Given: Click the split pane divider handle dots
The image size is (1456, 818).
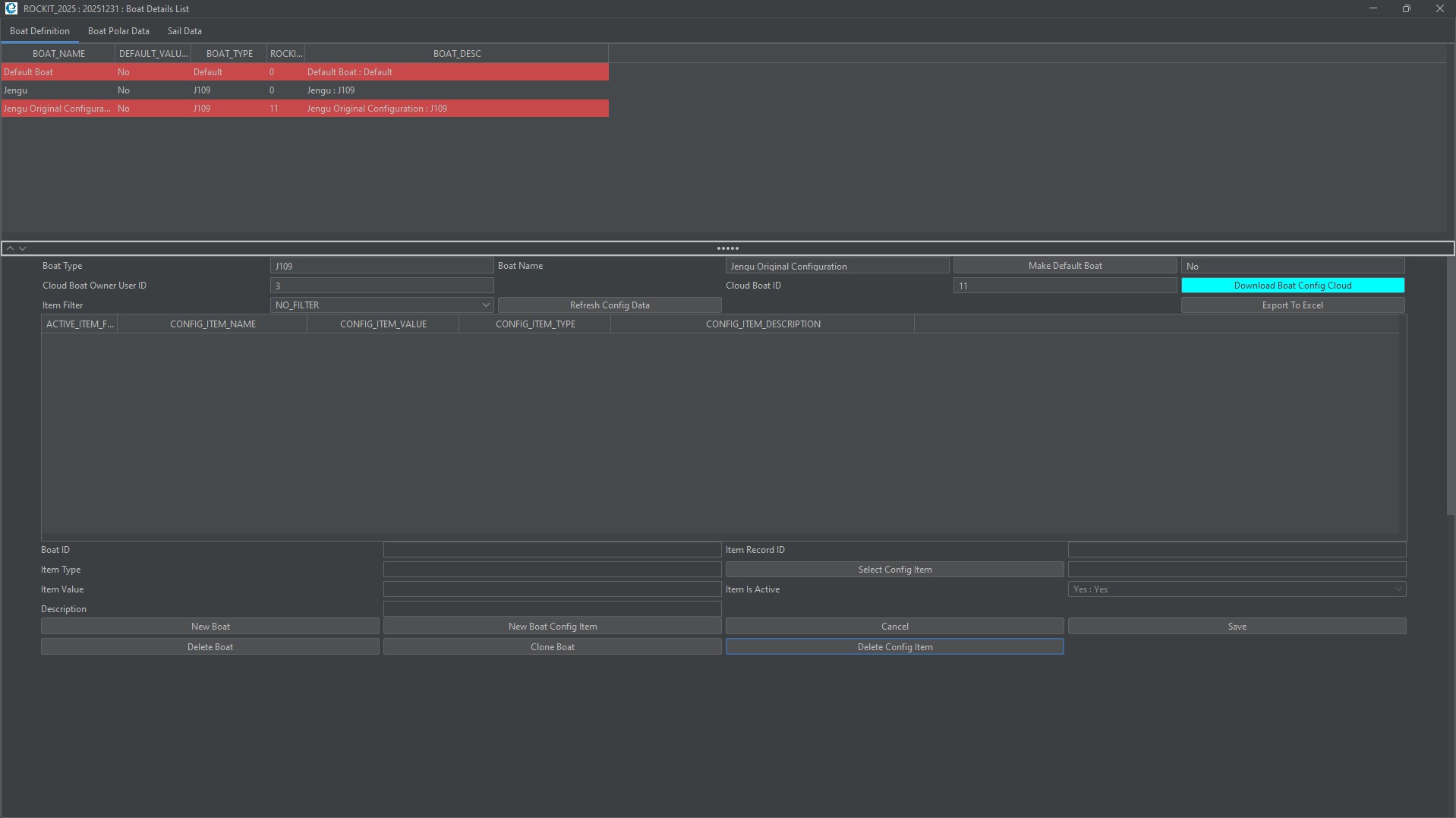Looking at the screenshot, I should (x=727, y=248).
